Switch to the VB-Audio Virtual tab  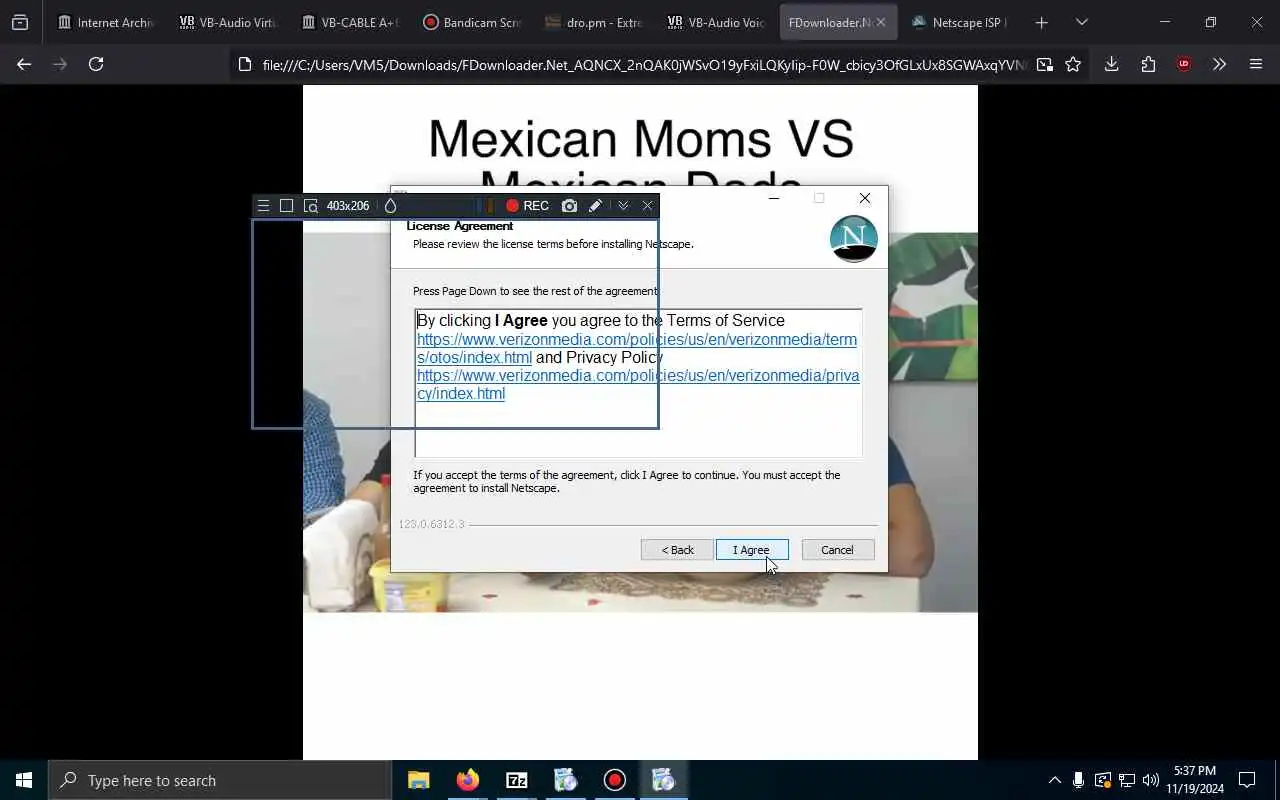point(228,22)
